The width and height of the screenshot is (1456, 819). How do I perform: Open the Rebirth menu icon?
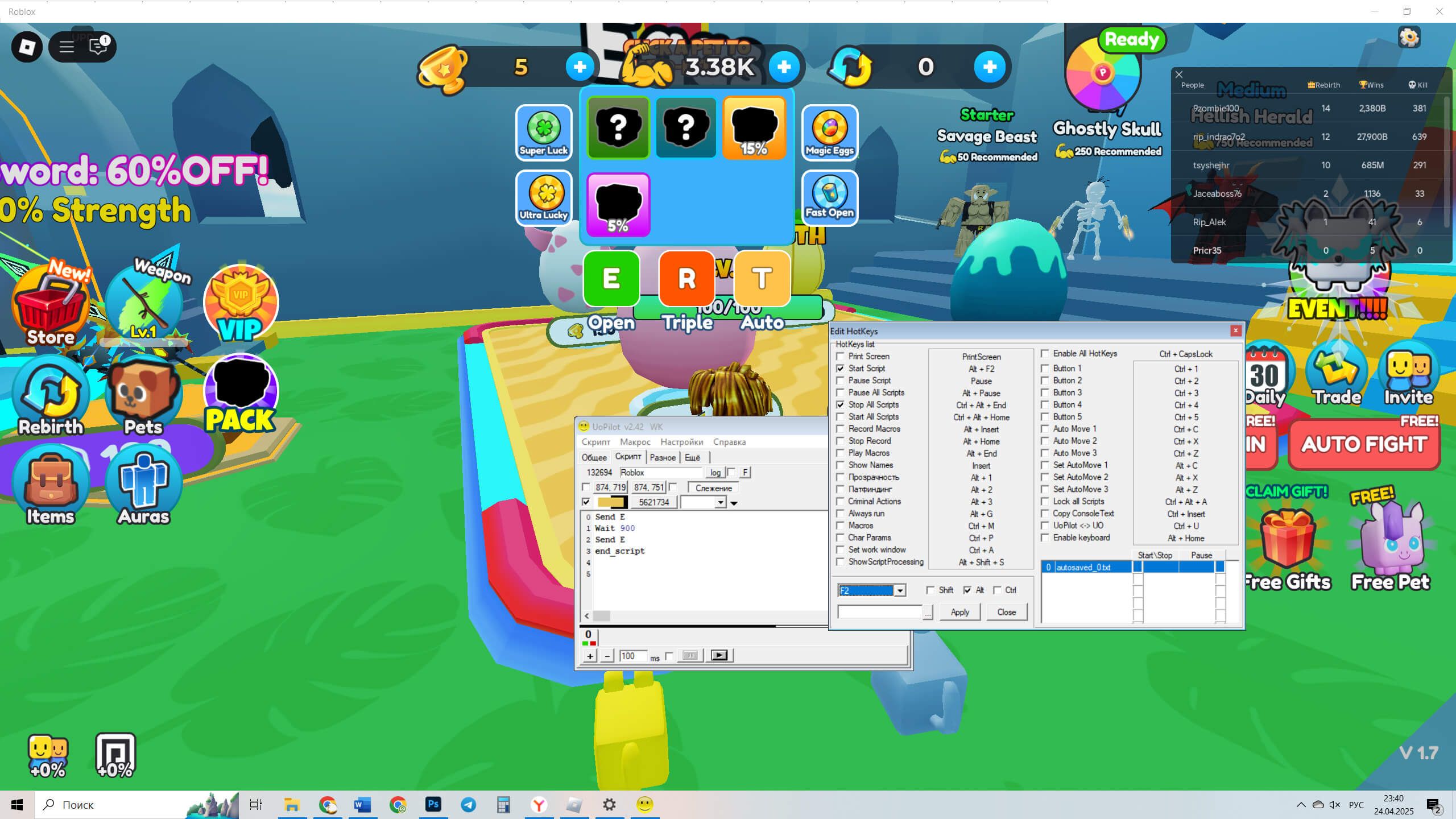point(51,395)
